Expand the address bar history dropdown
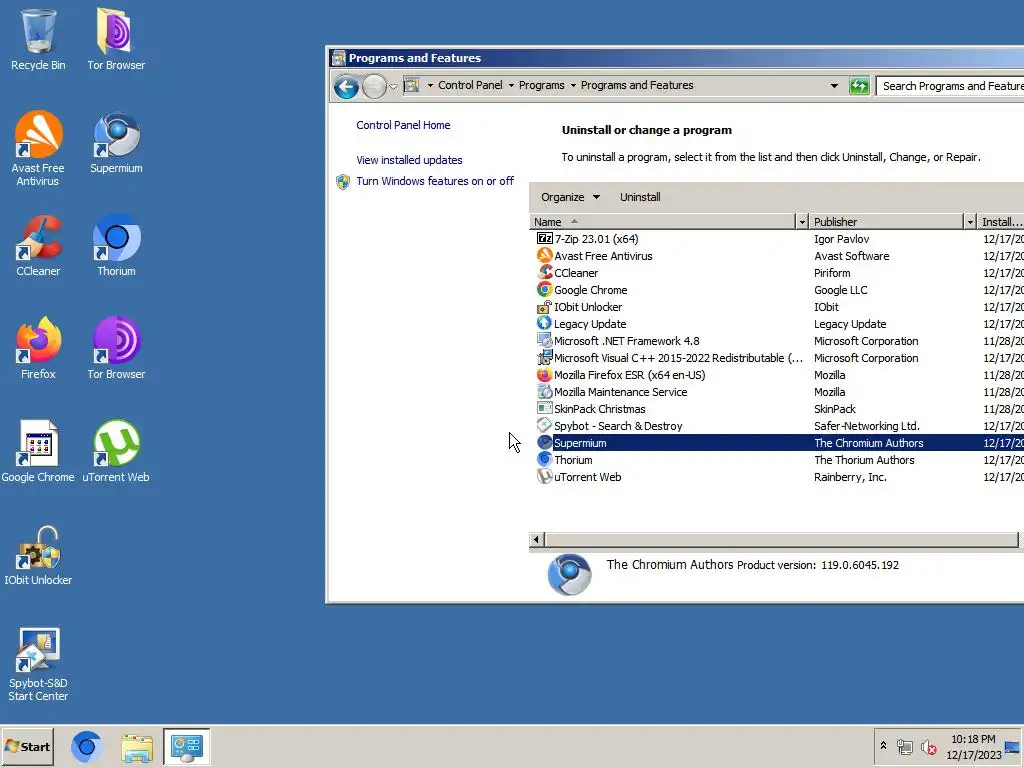This screenshot has width=1024, height=768. pos(834,86)
